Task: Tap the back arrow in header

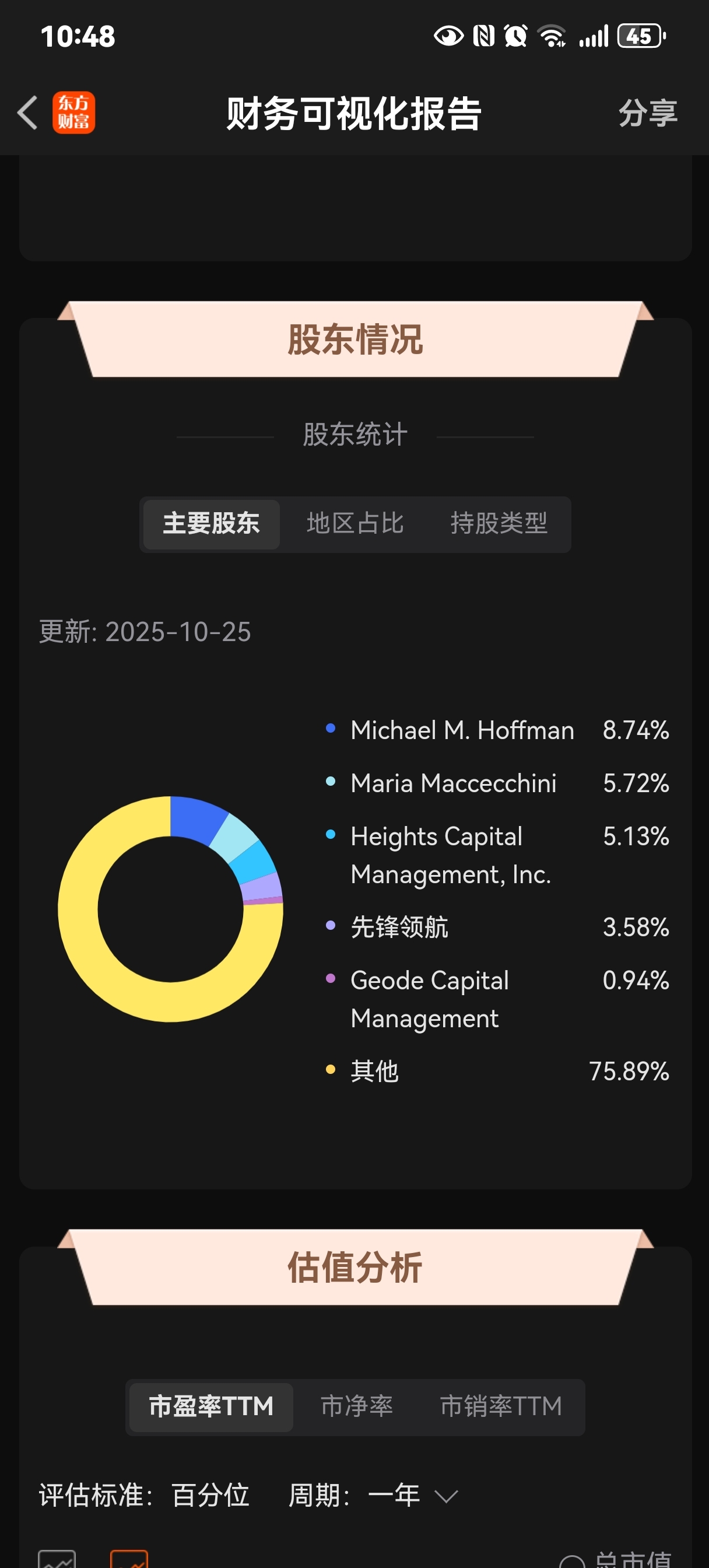Action: point(27,113)
